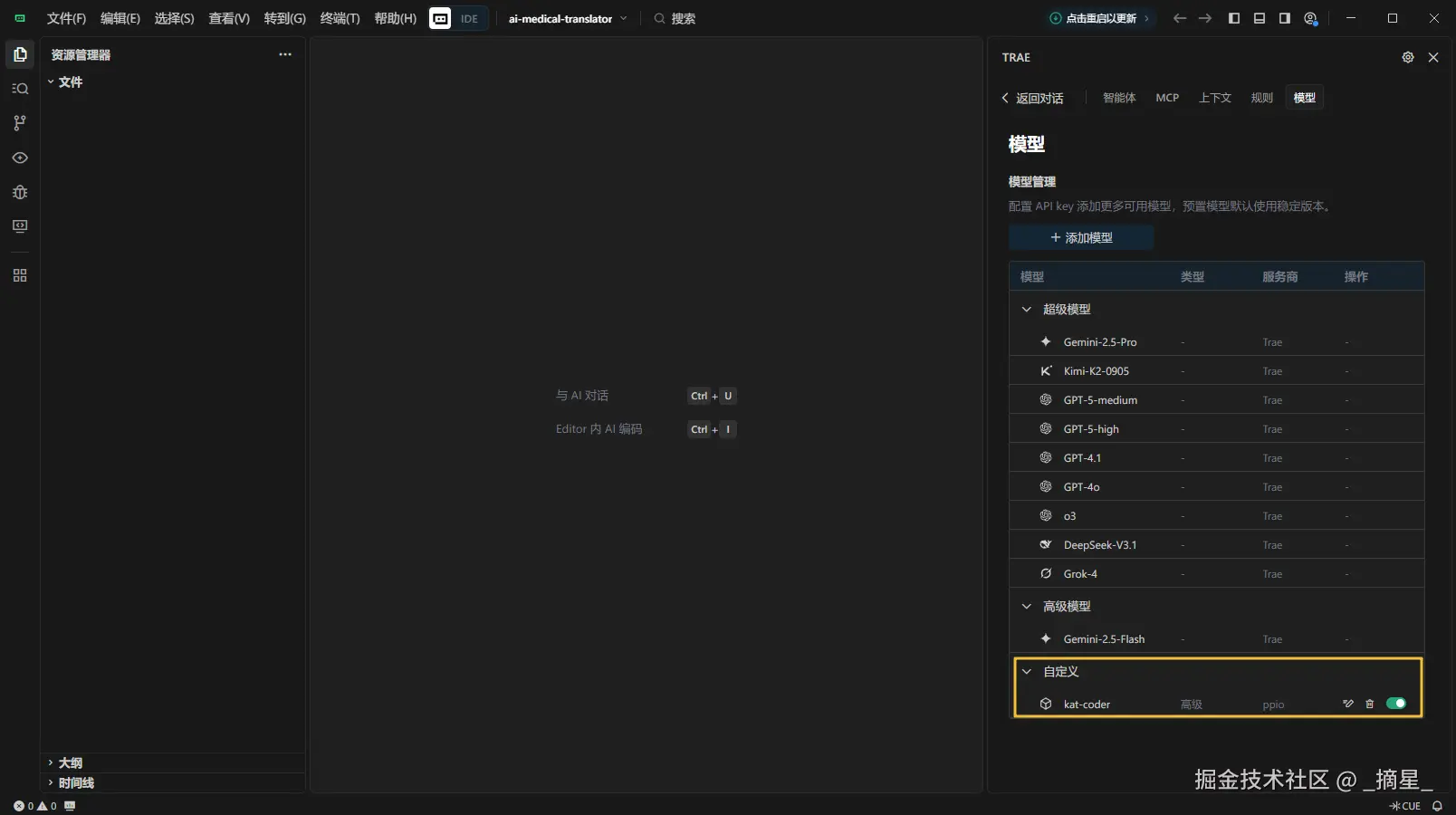Collapse the 文件 section in Explorer
Image resolution: width=1456 pixels, height=815 pixels.
point(64,81)
